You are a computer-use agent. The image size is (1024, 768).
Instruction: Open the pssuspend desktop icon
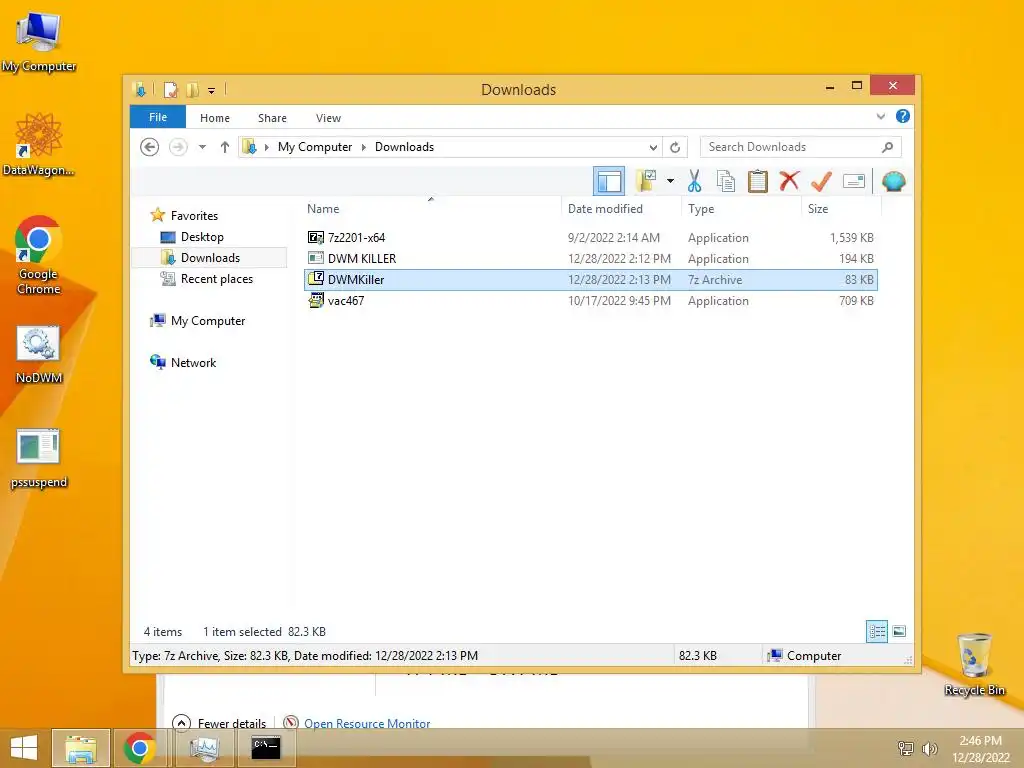pos(39,459)
